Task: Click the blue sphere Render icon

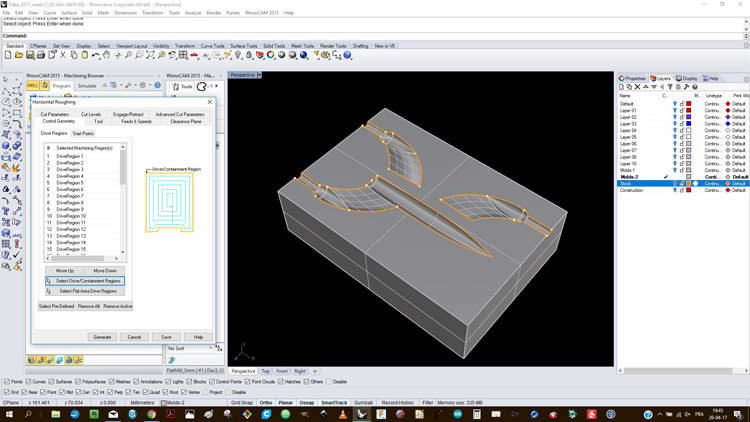Action: pos(304,56)
